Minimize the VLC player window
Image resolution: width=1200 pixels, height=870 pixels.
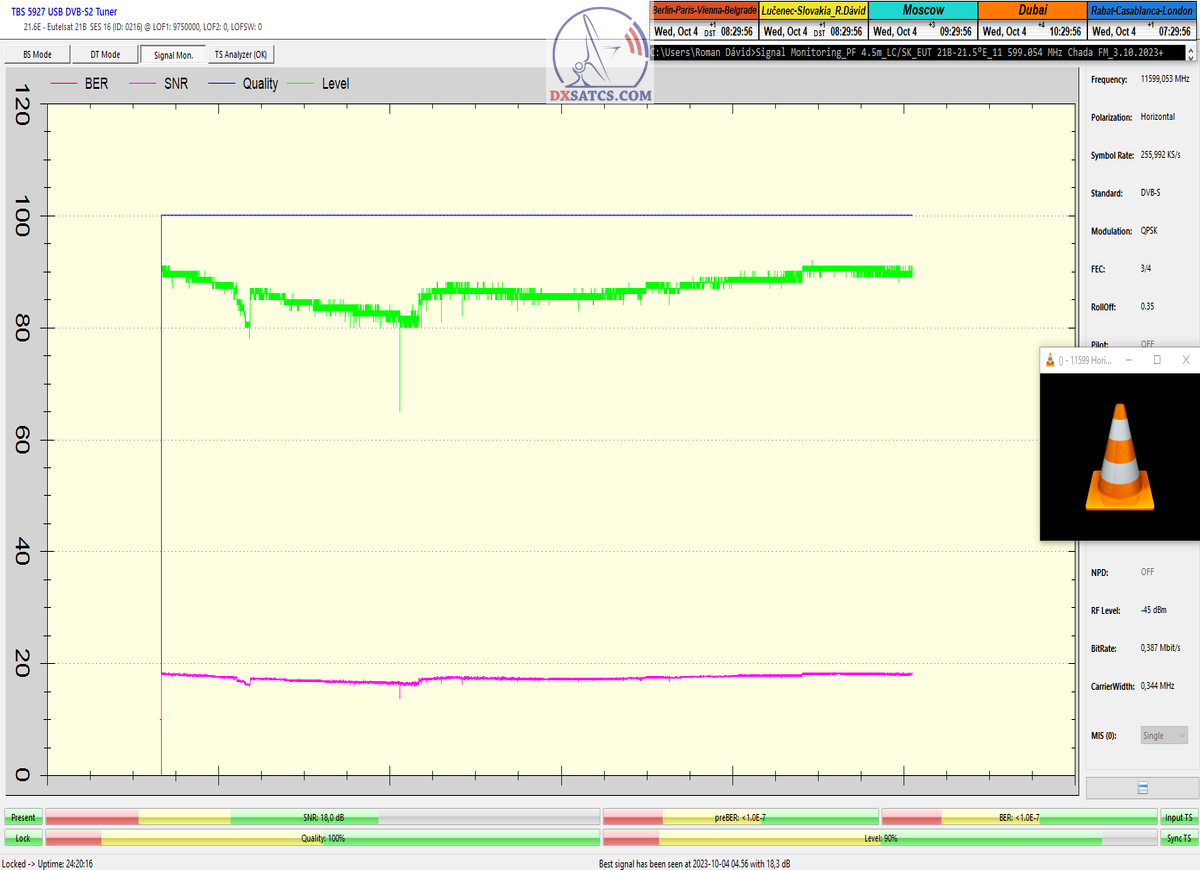pyautogui.click(x=1129, y=360)
